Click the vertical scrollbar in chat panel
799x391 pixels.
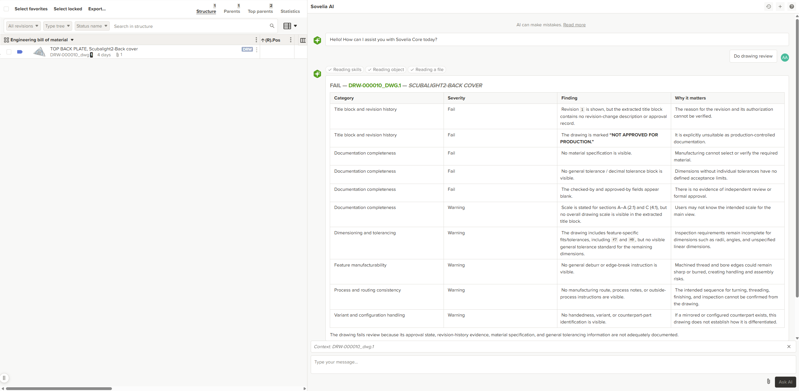797,158
